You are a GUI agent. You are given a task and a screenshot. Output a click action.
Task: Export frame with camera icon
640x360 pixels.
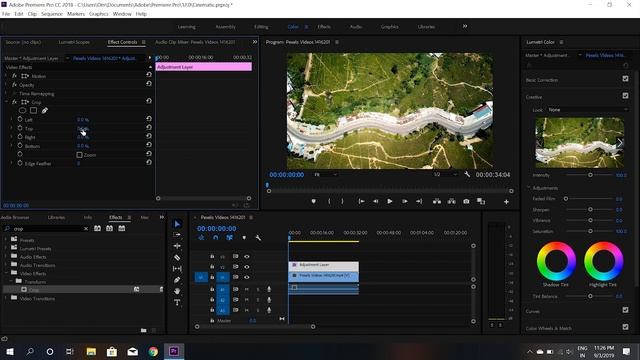(466, 201)
